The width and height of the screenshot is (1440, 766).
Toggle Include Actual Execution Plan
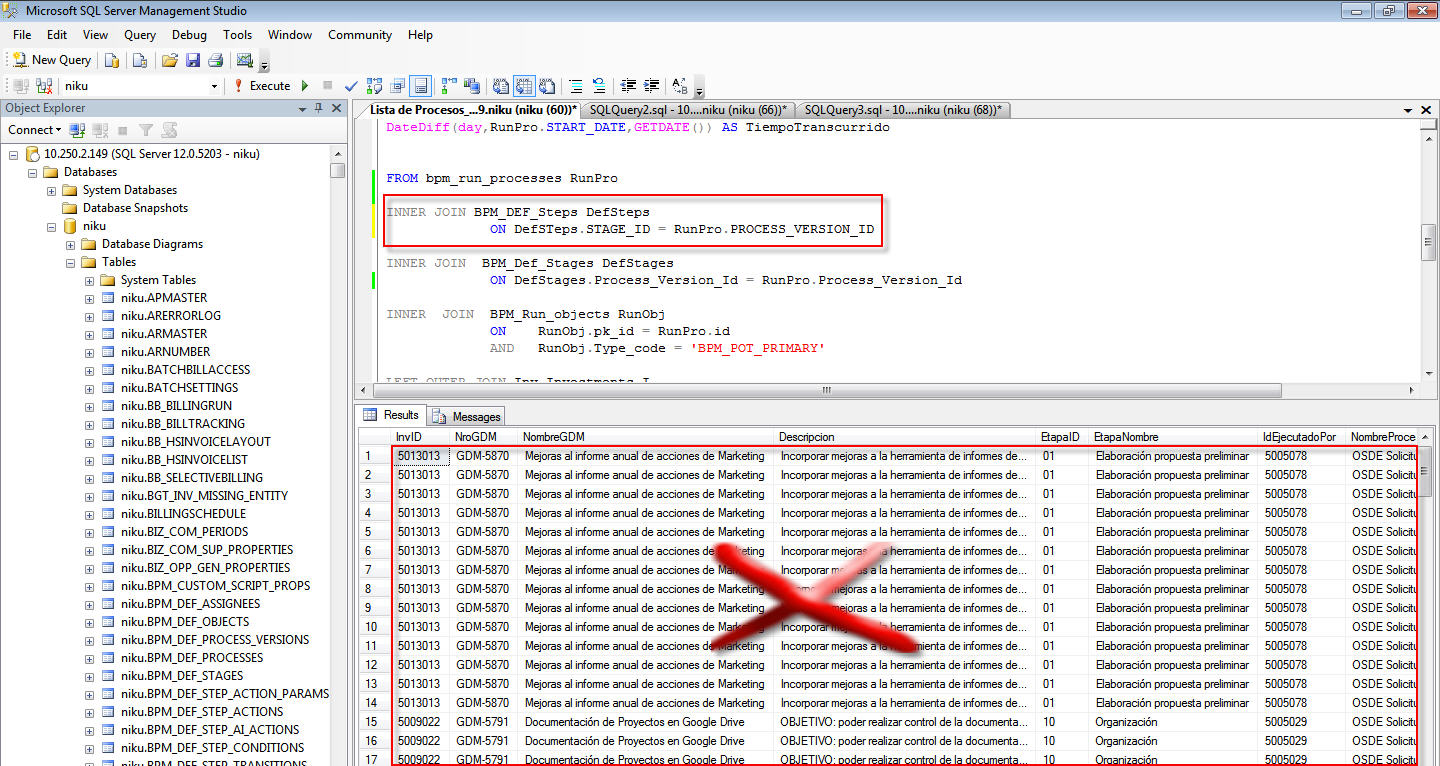[x=449, y=86]
